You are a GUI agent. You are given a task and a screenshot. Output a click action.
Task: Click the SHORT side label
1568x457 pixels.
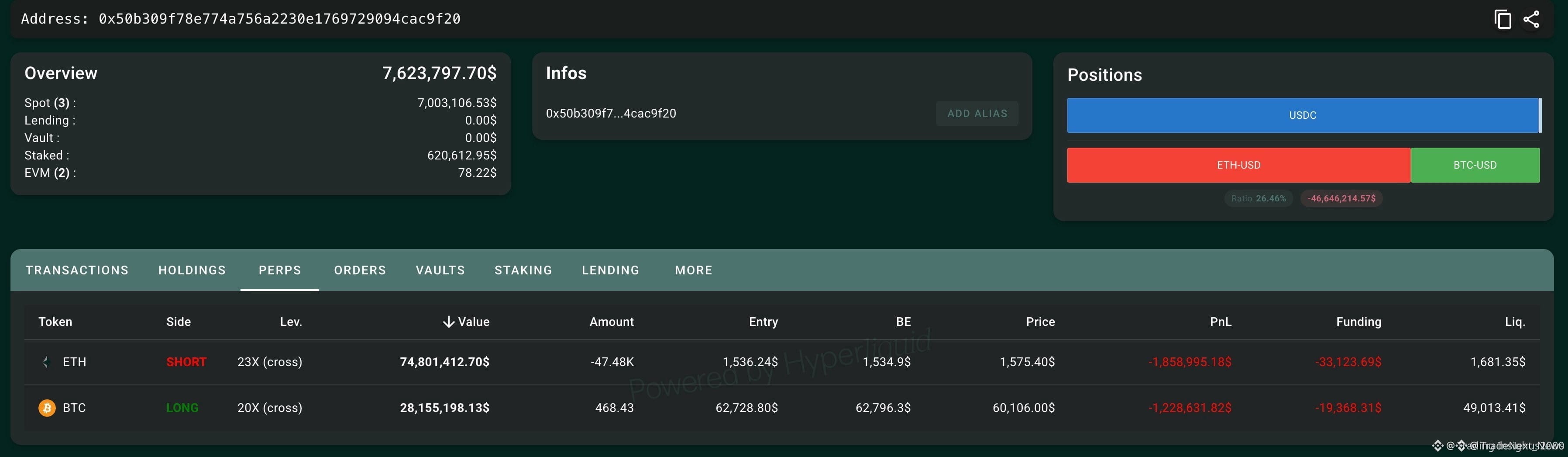(186, 362)
